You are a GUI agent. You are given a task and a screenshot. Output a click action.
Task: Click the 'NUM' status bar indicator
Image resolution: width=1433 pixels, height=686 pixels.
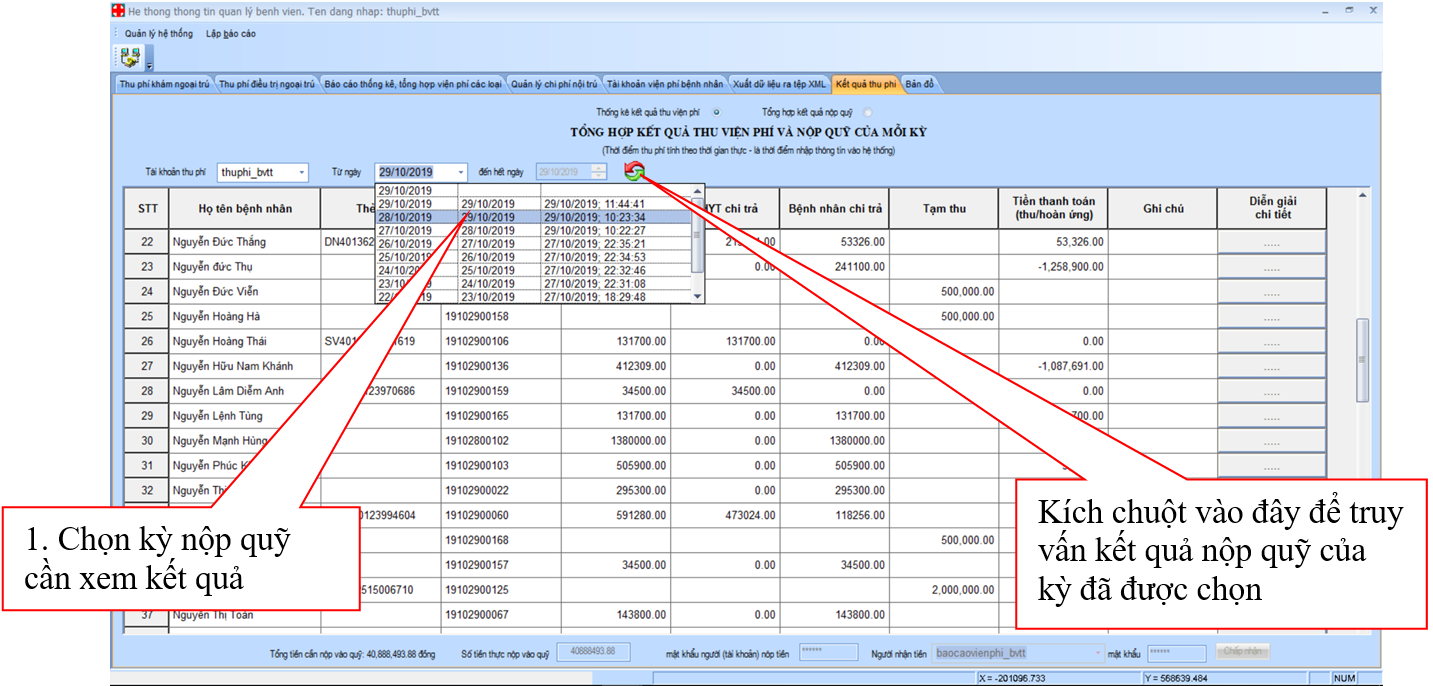click(1344, 678)
